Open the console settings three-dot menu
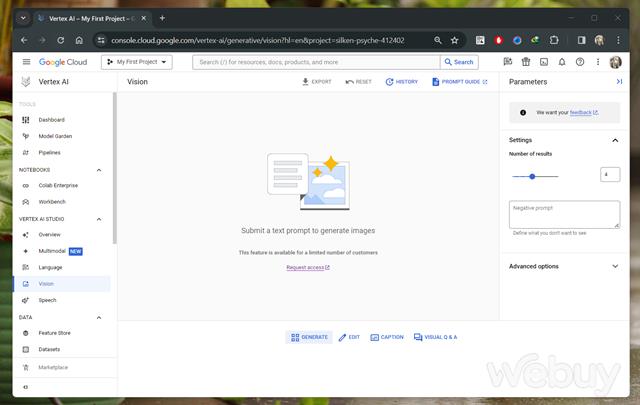This screenshot has width=640, height=405. [x=598, y=62]
